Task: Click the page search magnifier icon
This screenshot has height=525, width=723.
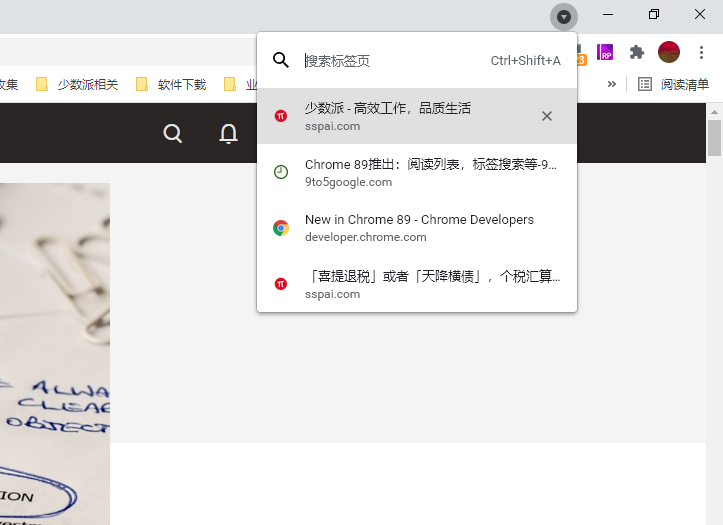Action: click(173, 134)
